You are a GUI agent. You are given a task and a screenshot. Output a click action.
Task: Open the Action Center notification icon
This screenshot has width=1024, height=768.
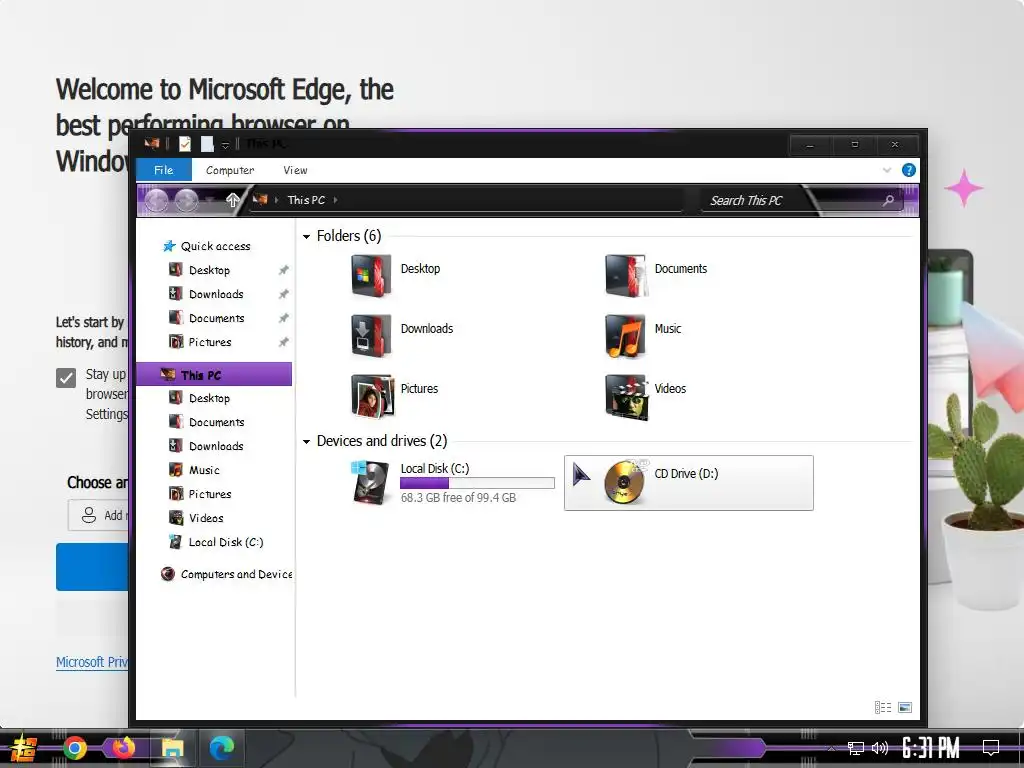click(x=991, y=748)
